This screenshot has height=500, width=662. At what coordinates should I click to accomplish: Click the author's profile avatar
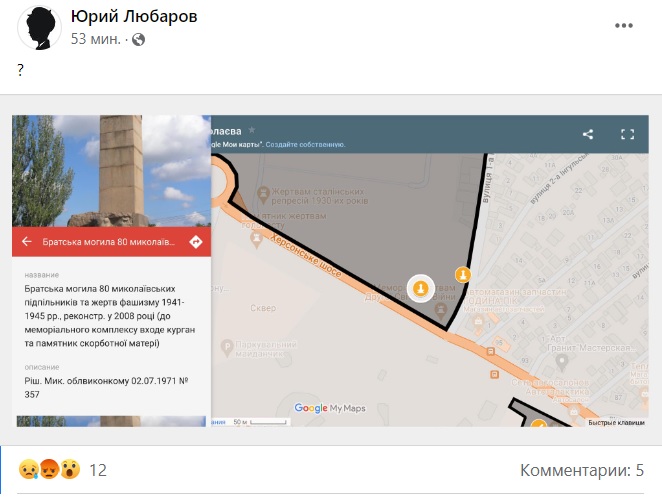point(36,27)
